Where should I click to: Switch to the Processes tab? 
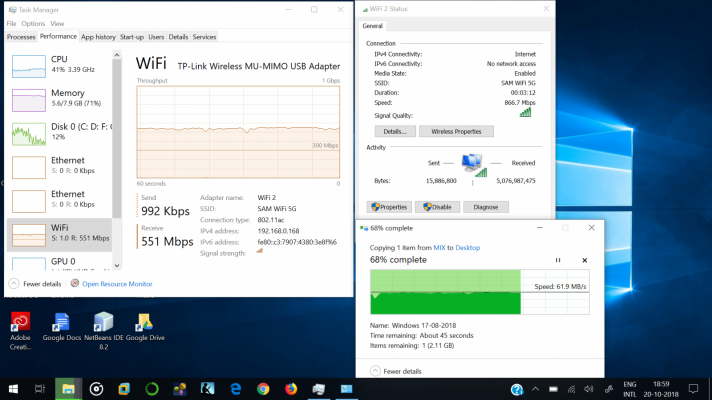point(21,37)
